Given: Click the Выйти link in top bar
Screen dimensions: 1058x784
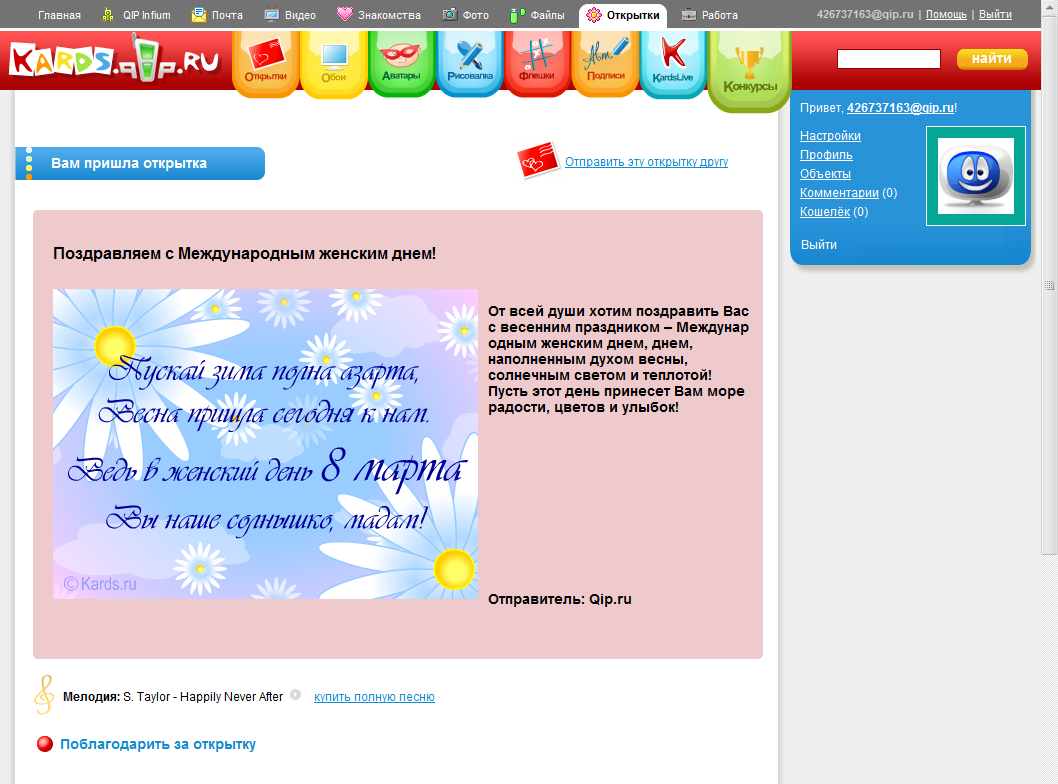Looking at the screenshot, I should [x=995, y=14].
